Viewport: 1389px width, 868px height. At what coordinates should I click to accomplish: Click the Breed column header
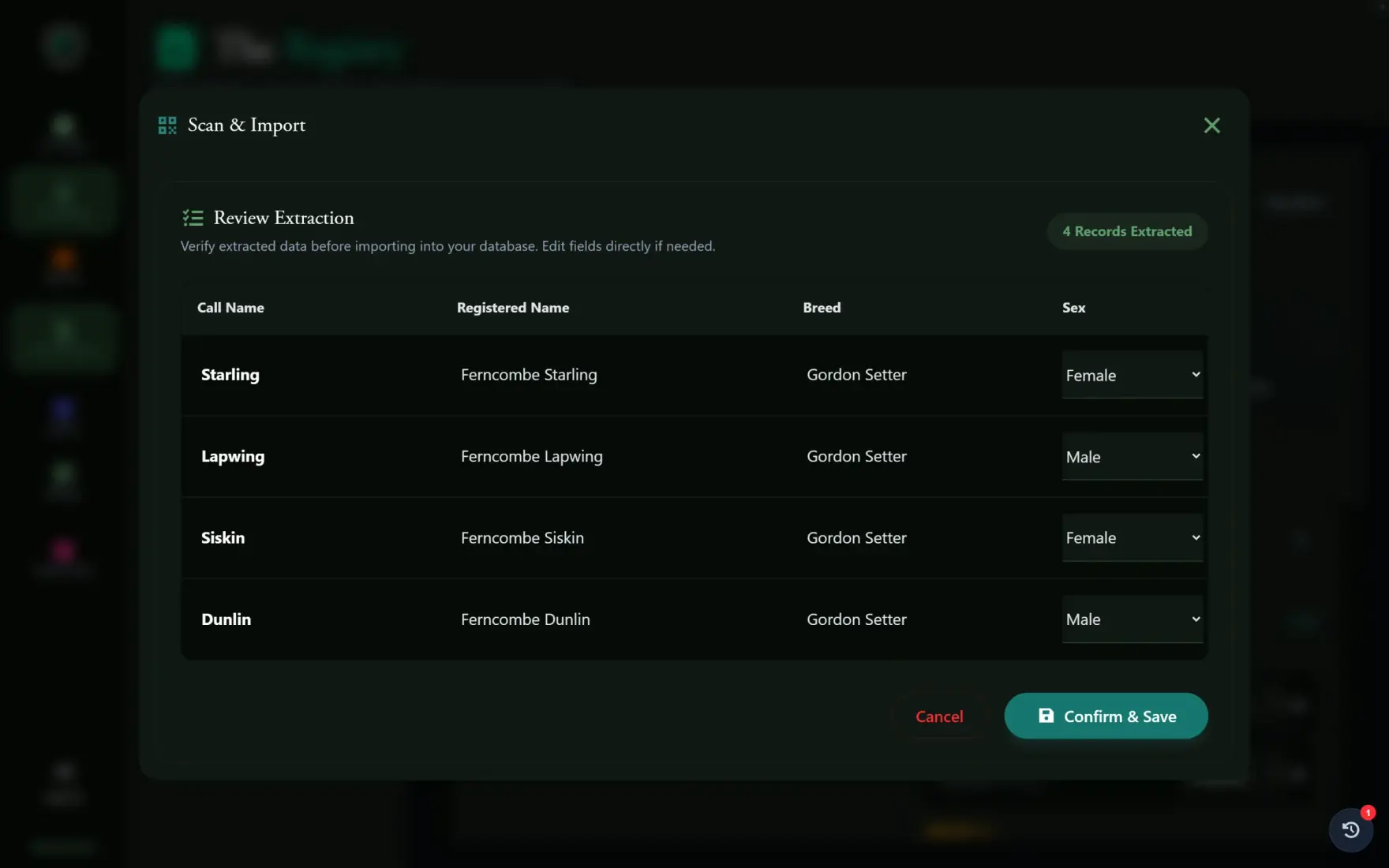coord(822,308)
